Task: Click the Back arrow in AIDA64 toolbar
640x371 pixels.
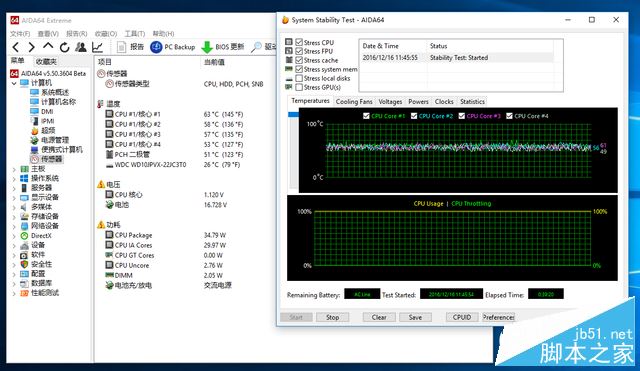Action: click(16, 47)
